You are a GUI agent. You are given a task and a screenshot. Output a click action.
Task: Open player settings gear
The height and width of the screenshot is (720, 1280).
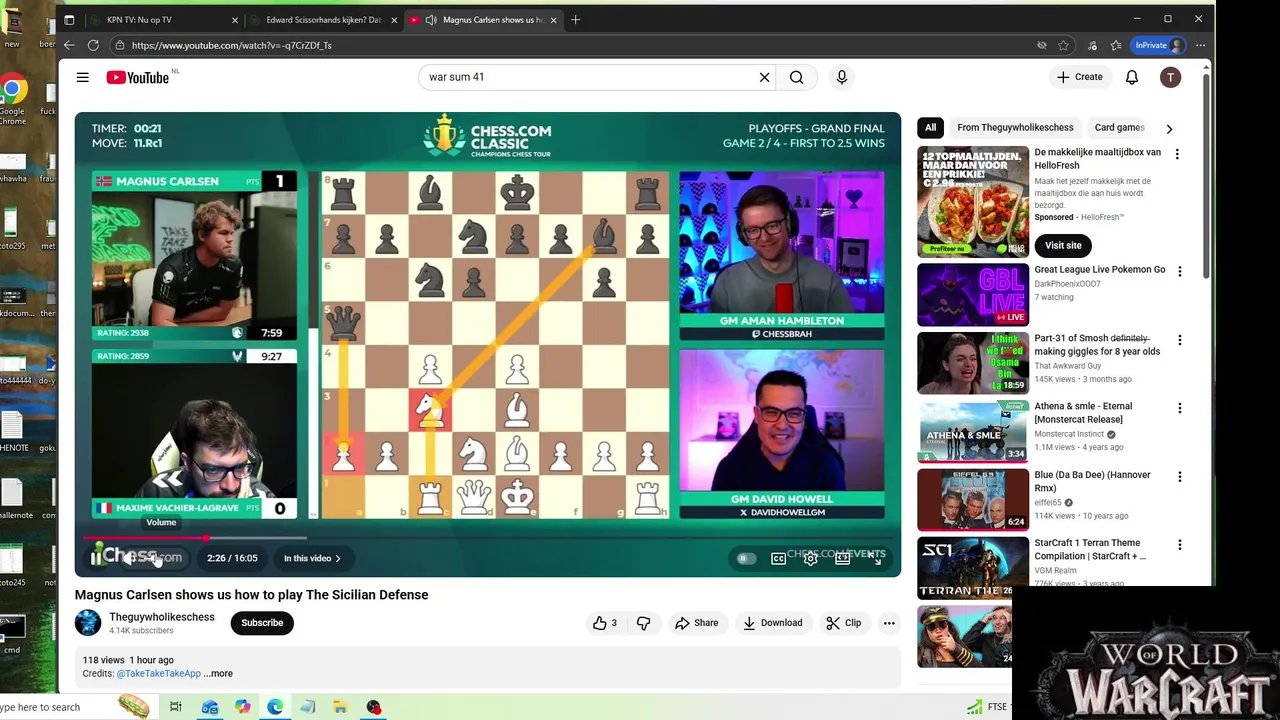[x=811, y=558]
